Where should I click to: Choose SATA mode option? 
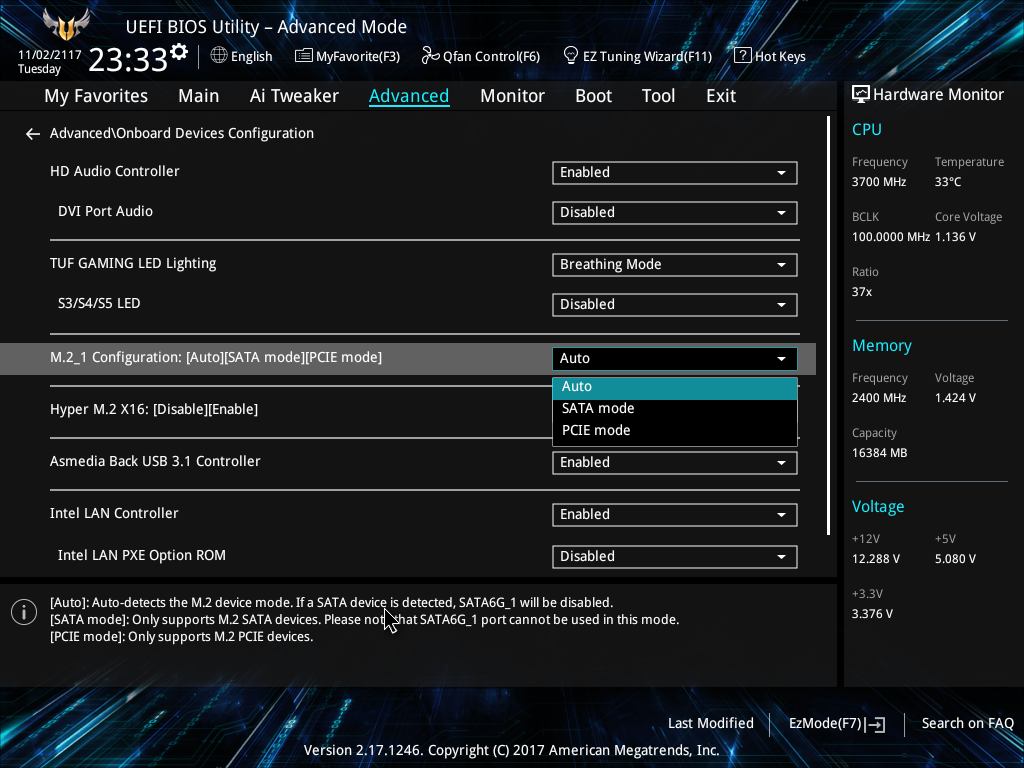[x=675, y=409]
